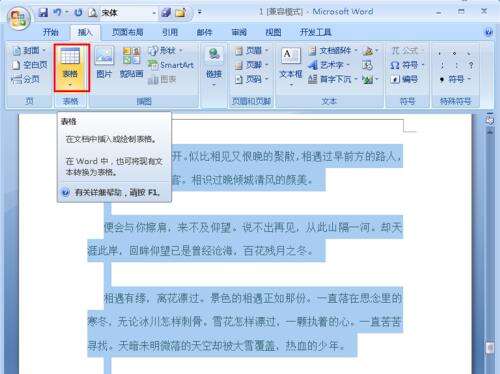Open the 页脚 footer dropdown
500x374 pixels.
click(252, 65)
